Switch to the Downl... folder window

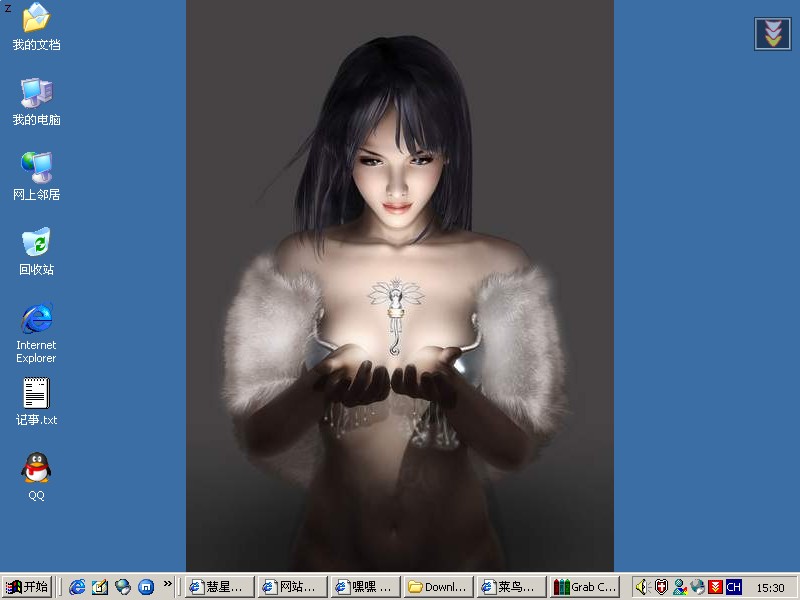click(x=439, y=587)
